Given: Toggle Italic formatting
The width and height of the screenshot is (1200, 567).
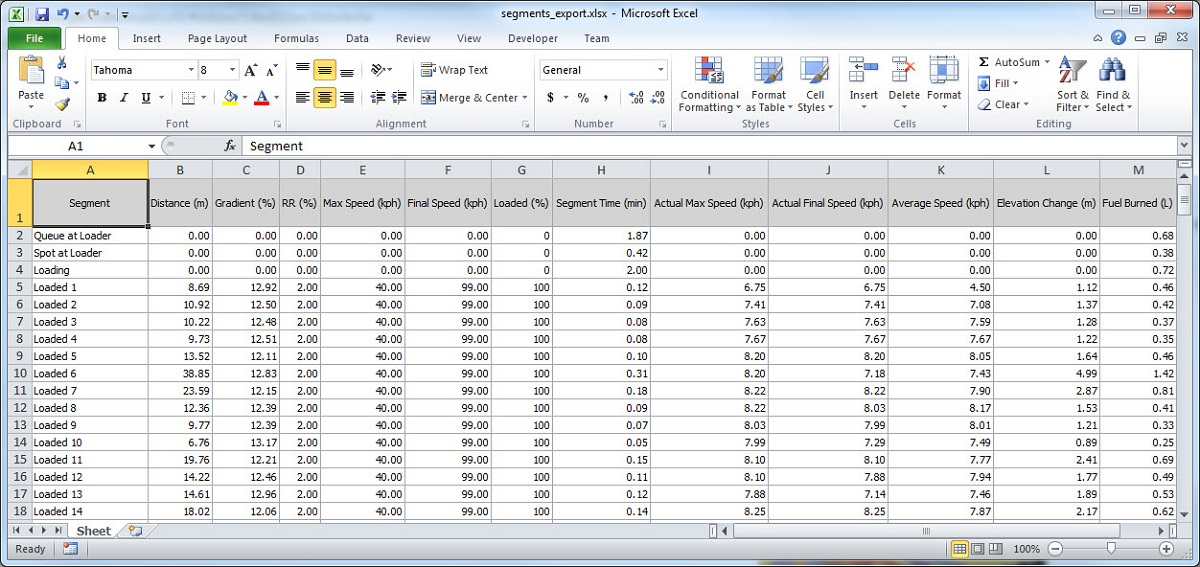Looking at the screenshot, I should 124,98.
